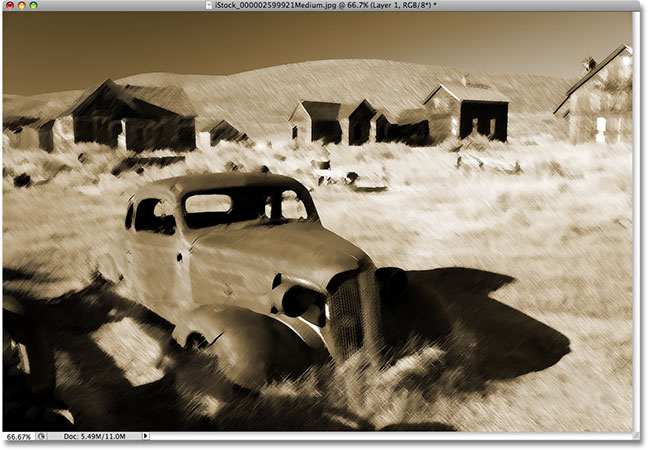Image resolution: width=648 pixels, height=450 pixels.
Task: Click the window resize grip at bottom-right corner
Action: (635, 436)
